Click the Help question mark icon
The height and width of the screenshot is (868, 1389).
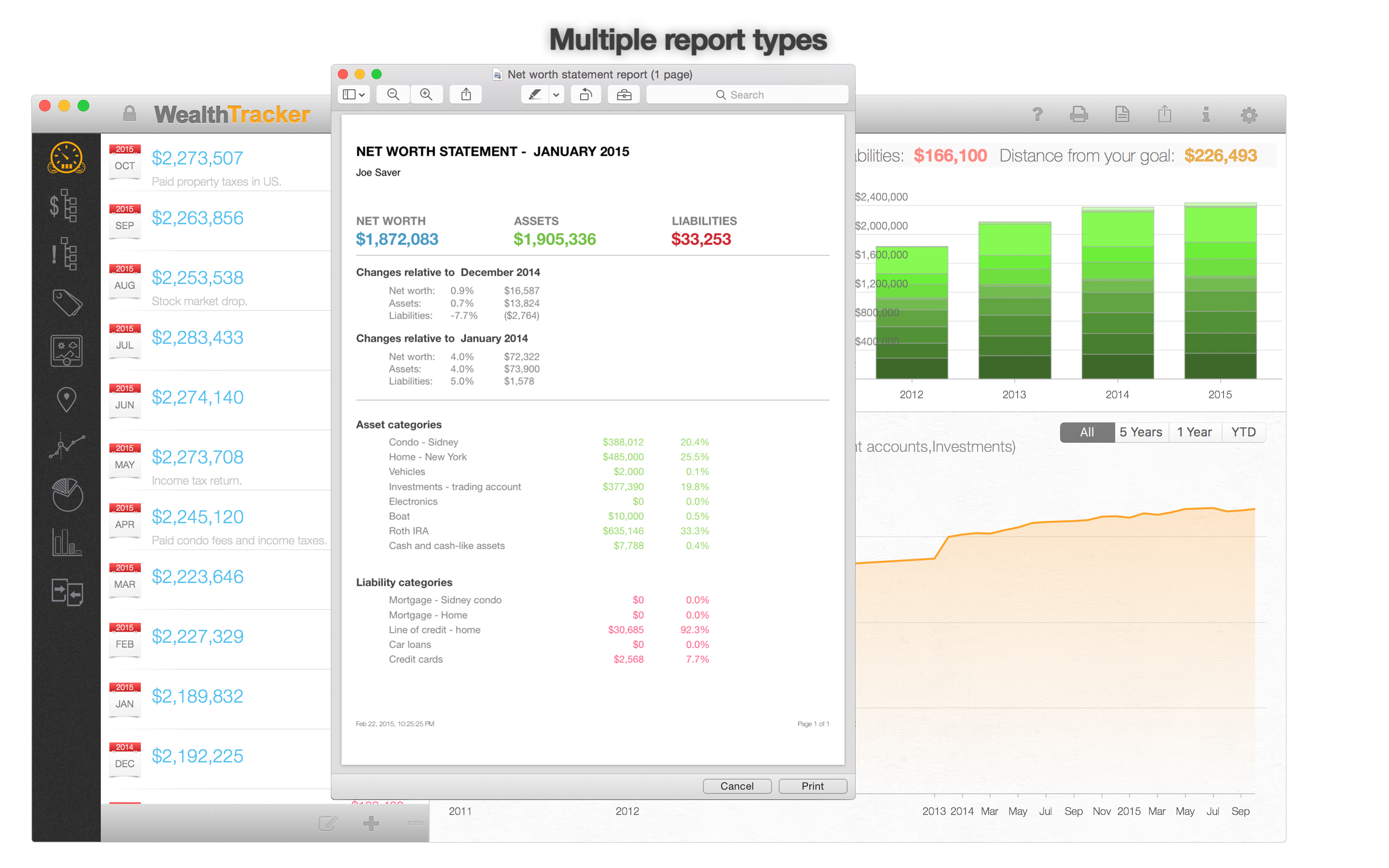(x=1038, y=114)
